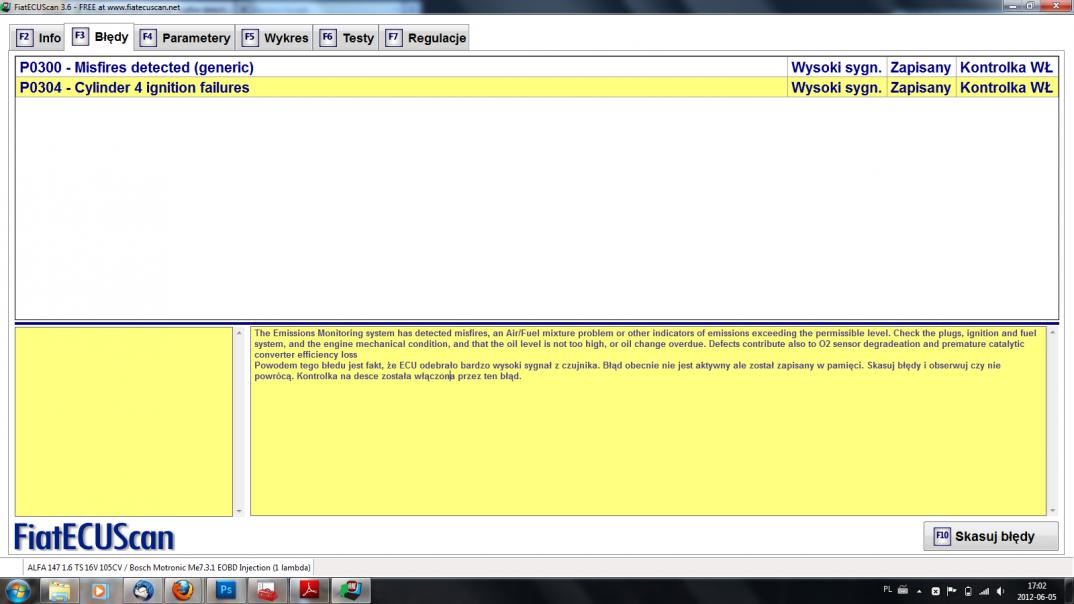Select the P0300 Misfires detected error row
The image size is (1074, 604).
tap(537, 67)
